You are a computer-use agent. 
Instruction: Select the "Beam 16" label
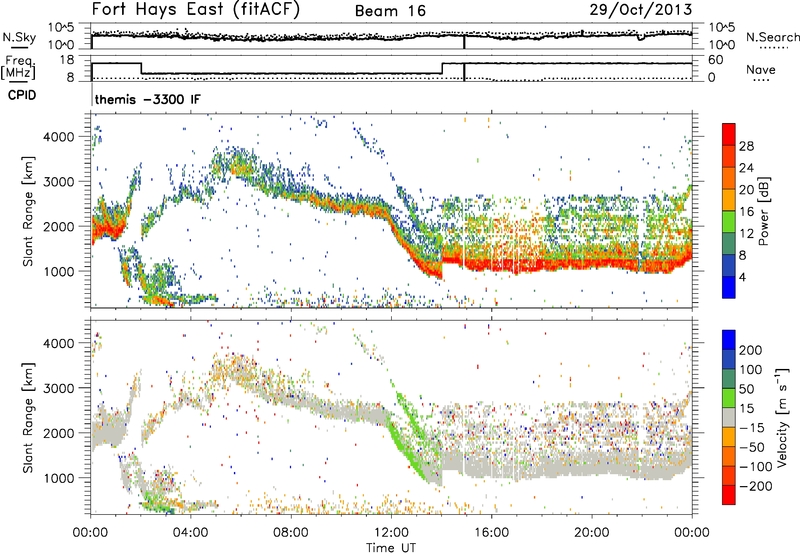pyautogui.click(x=390, y=11)
